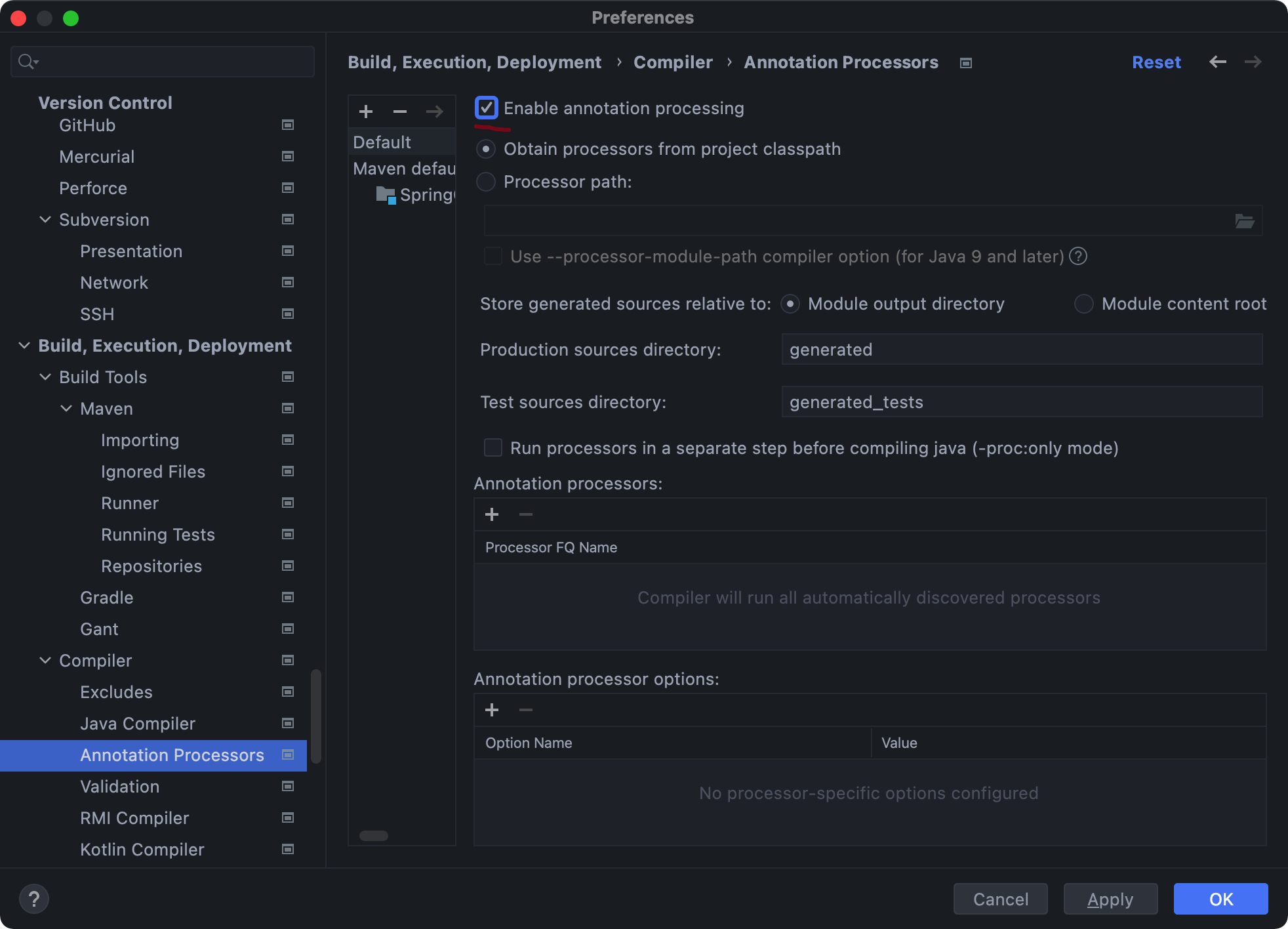Open help for processor-module-path option
Screen dimensions: 1288x929
pos(1078,256)
